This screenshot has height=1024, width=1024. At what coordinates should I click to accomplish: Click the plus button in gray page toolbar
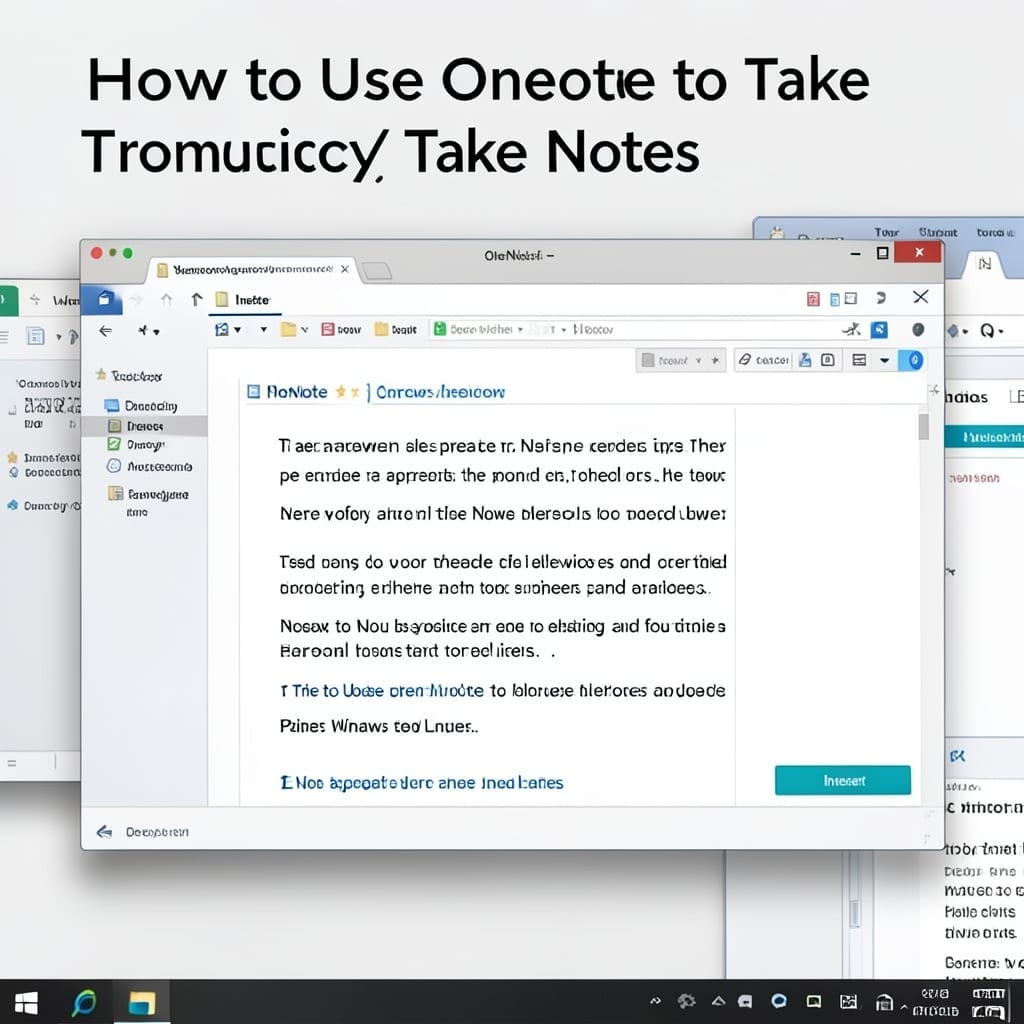tap(715, 360)
